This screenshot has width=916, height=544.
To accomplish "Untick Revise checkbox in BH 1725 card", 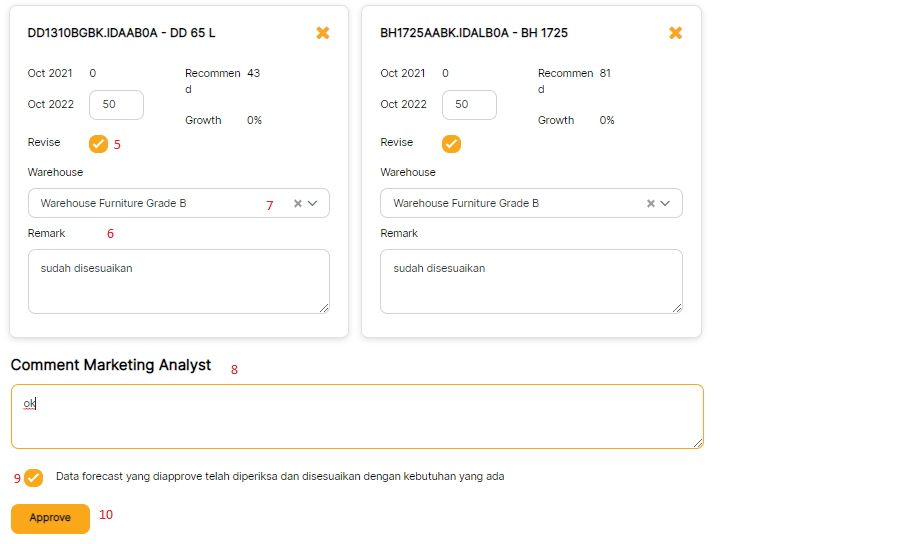I will pyautogui.click(x=451, y=144).
